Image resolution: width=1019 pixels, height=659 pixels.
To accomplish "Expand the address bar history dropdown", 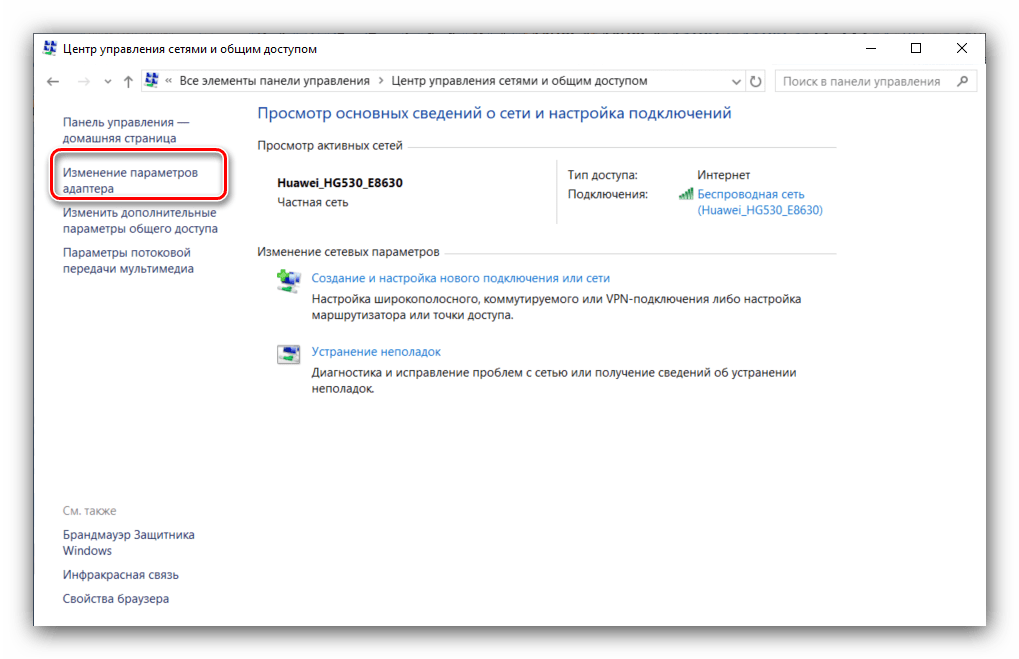I will tap(736, 81).
